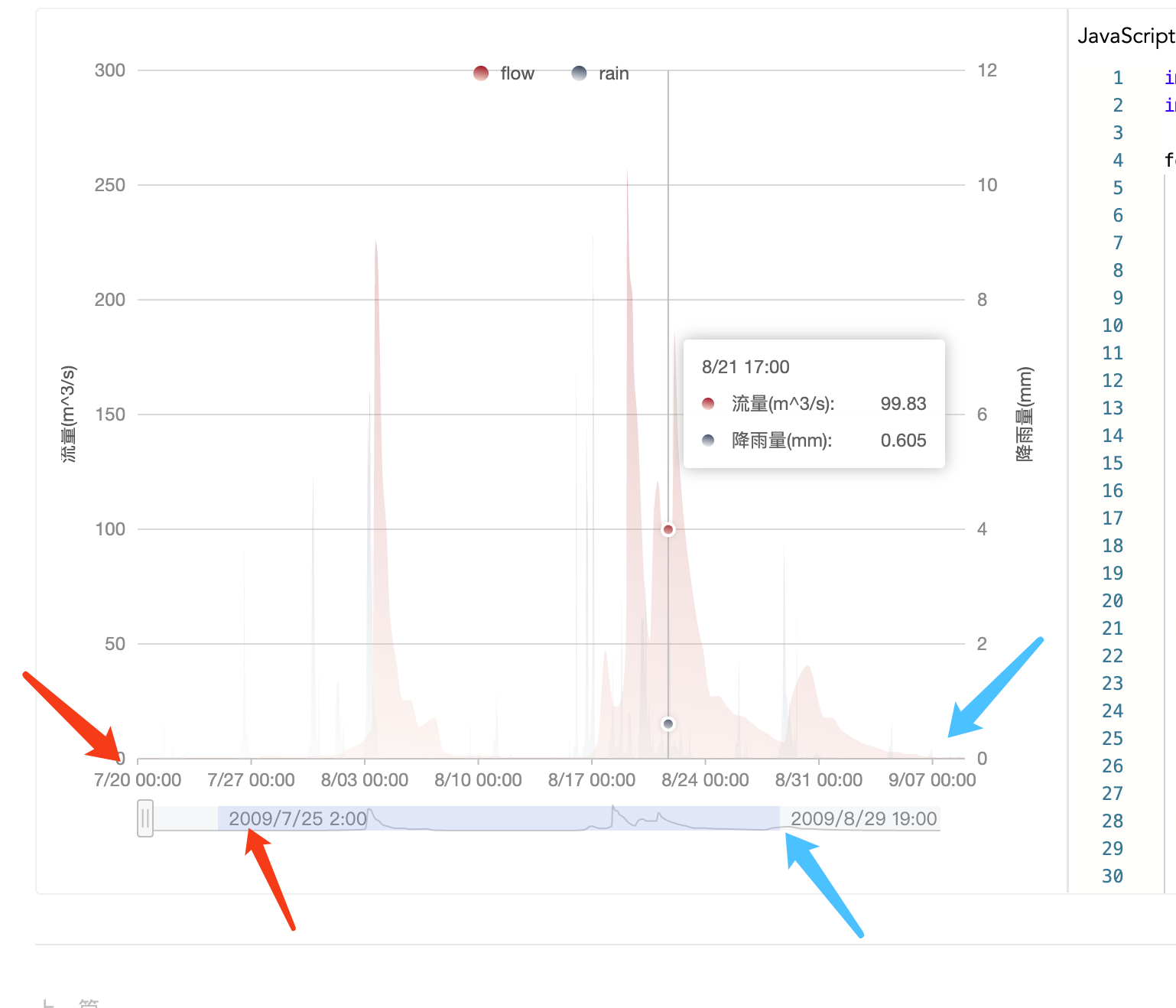Click the x-axis label 8/24 00:00

pos(705,779)
